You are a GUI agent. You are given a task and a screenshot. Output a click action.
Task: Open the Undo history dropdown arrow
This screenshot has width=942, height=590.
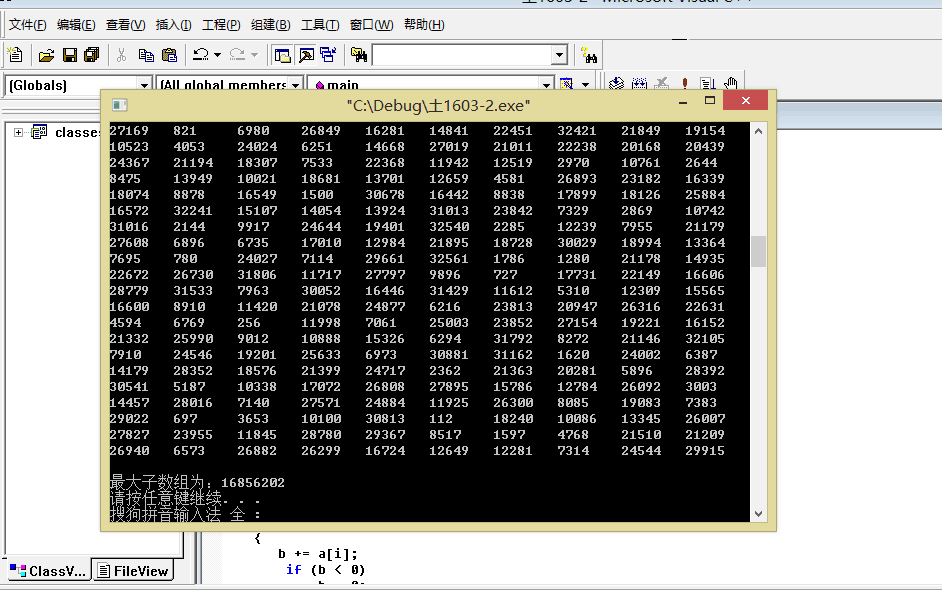coord(217,55)
